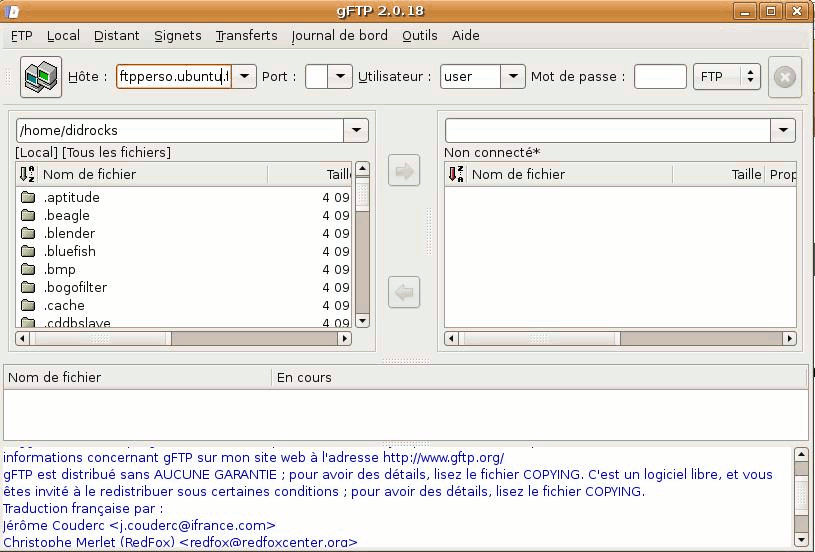This screenshot has width=815, height=552.
Task: Expand local path /home/didrocks dropdown
Action: (356, 130)
